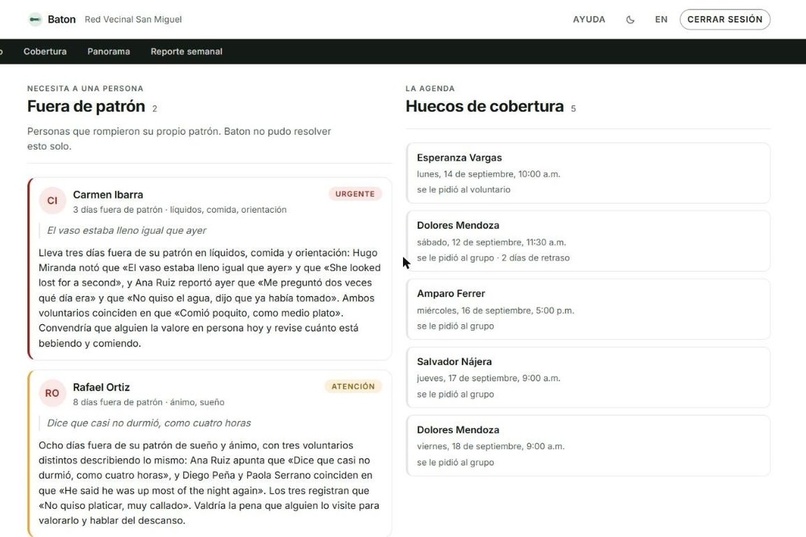Click '2 días de retraso' status text

pos(536,258)
